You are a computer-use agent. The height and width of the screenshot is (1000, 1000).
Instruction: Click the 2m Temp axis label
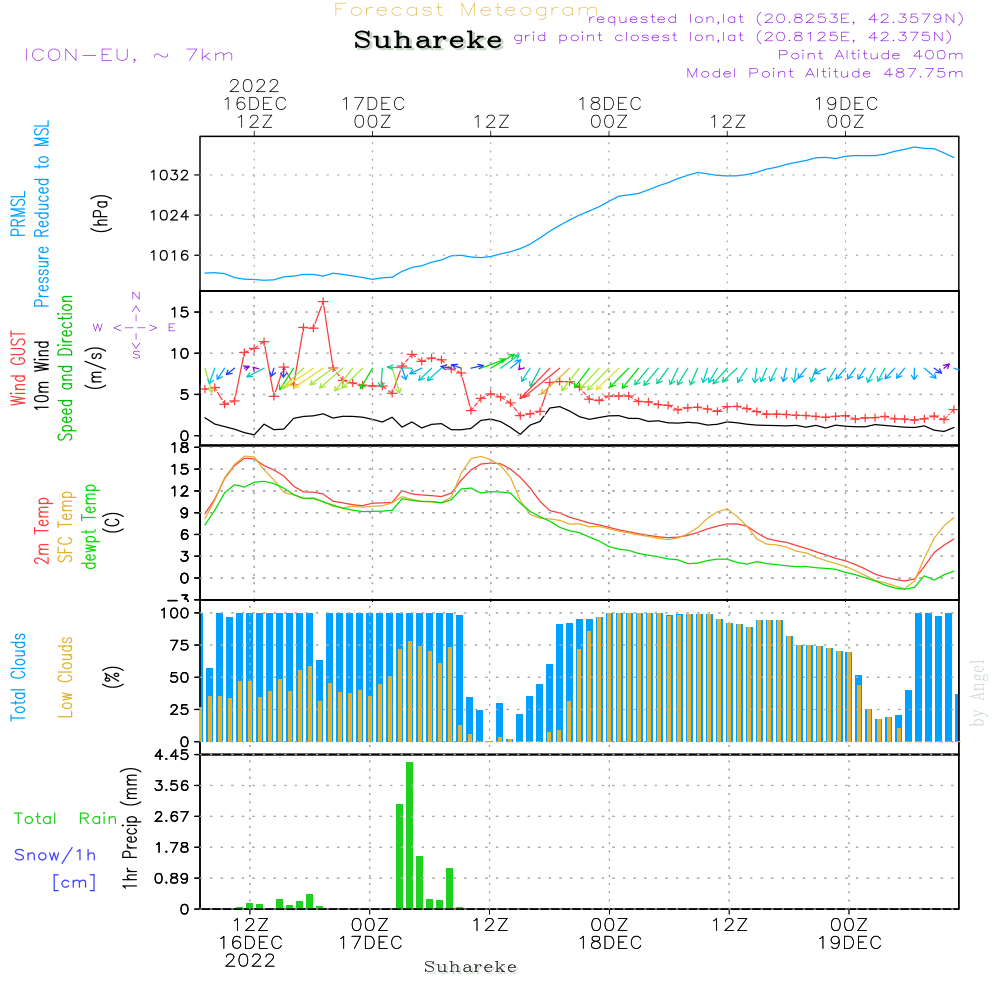coord(42,527)
